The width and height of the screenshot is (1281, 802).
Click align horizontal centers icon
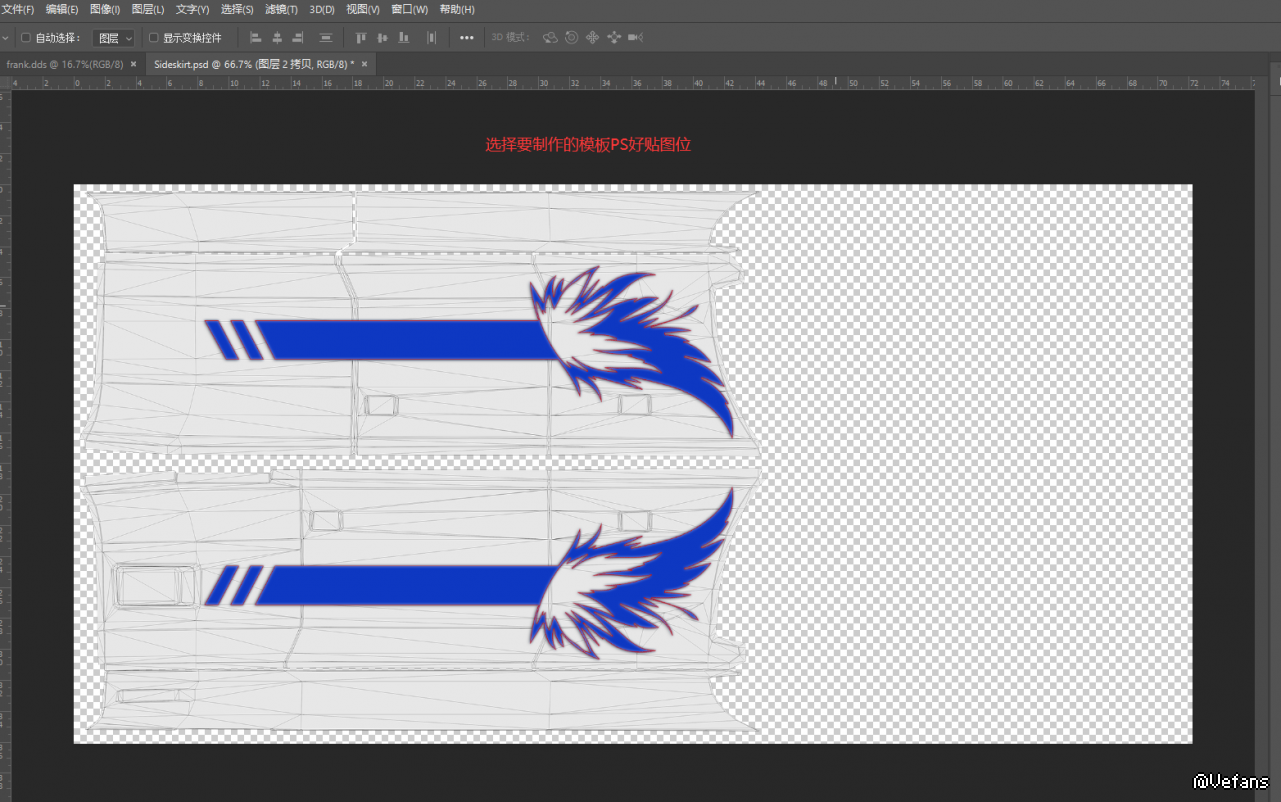tap(277, 38)
